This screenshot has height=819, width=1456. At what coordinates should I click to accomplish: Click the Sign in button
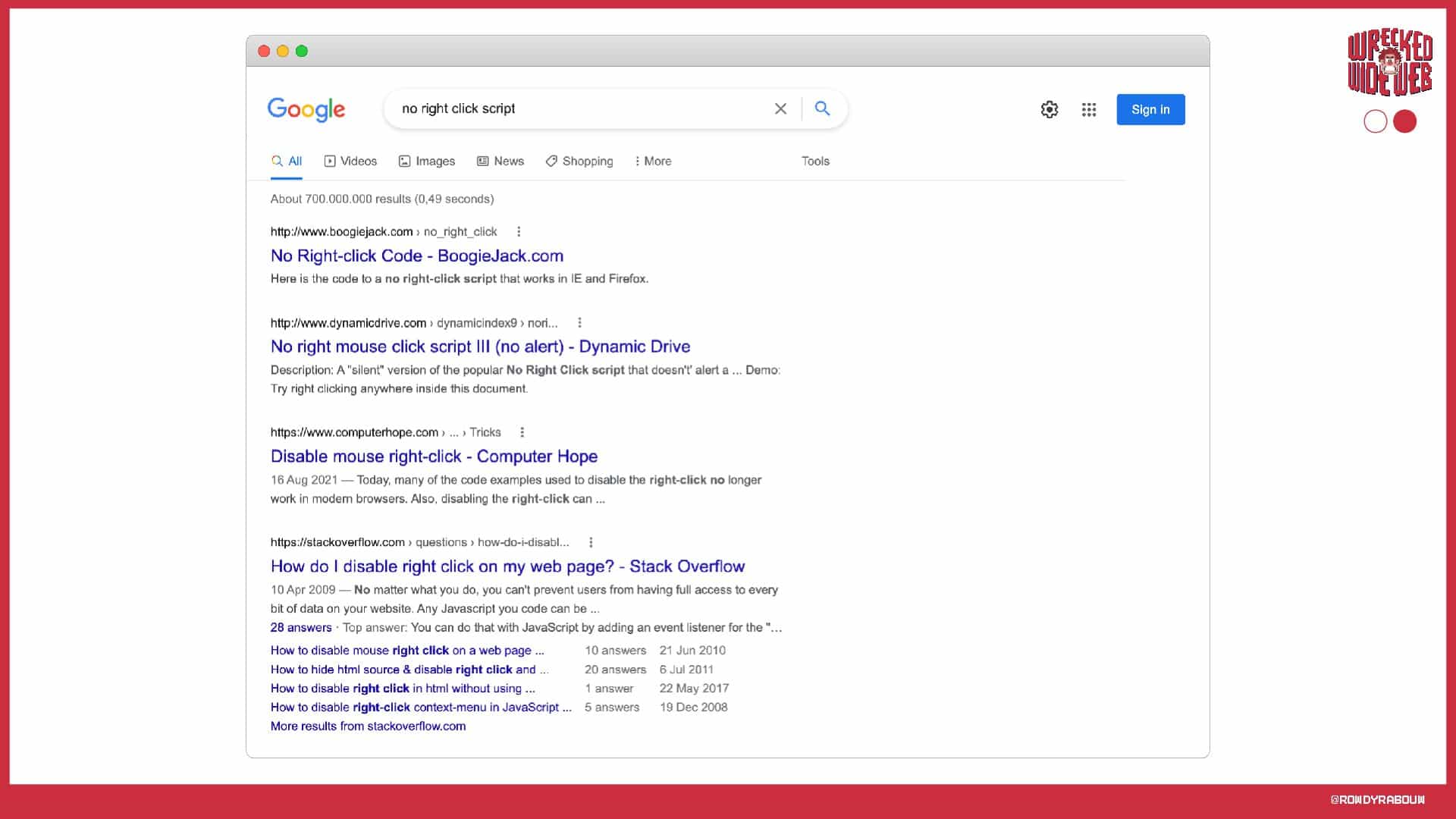(1150, 109)
